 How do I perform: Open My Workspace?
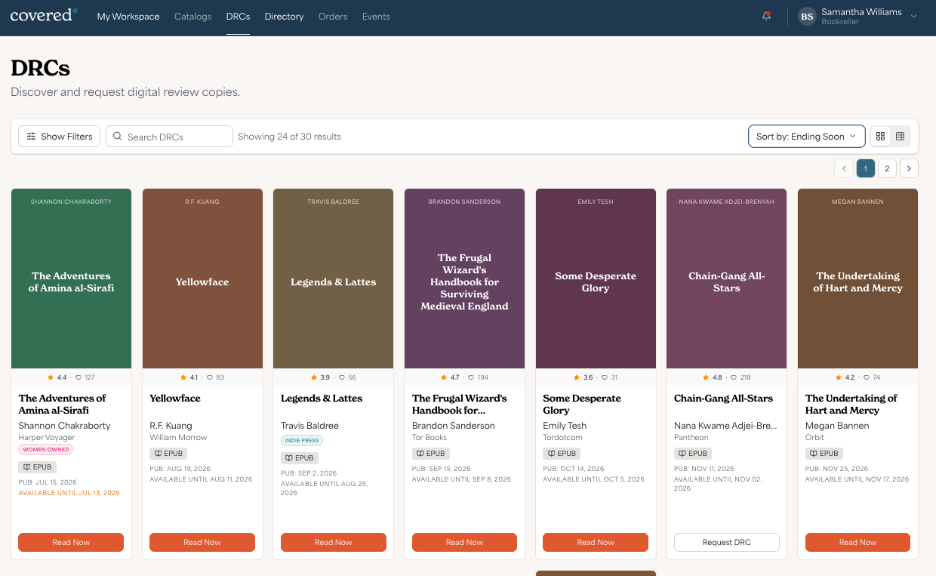coord(128,17)
